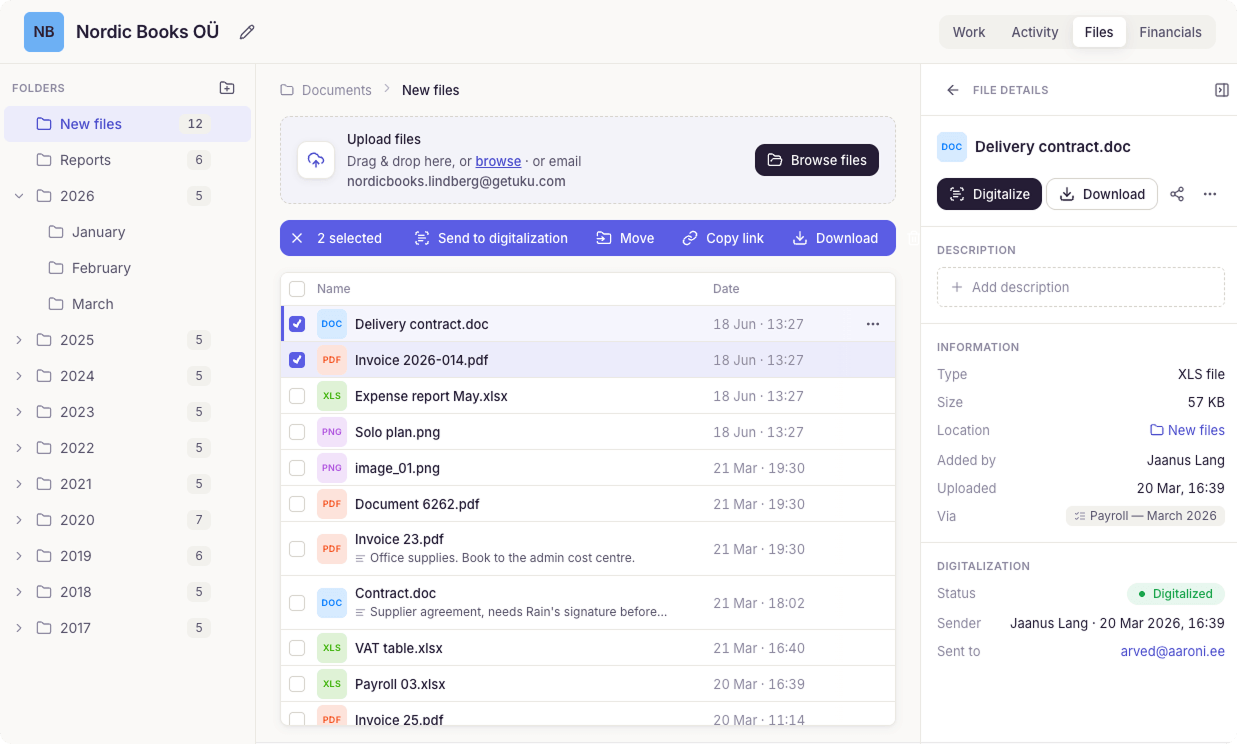Viewport: 1237px width, 744px height.
Task: Click the DOC icon of Delivery contract.doc row
Action: click(332, 324)
